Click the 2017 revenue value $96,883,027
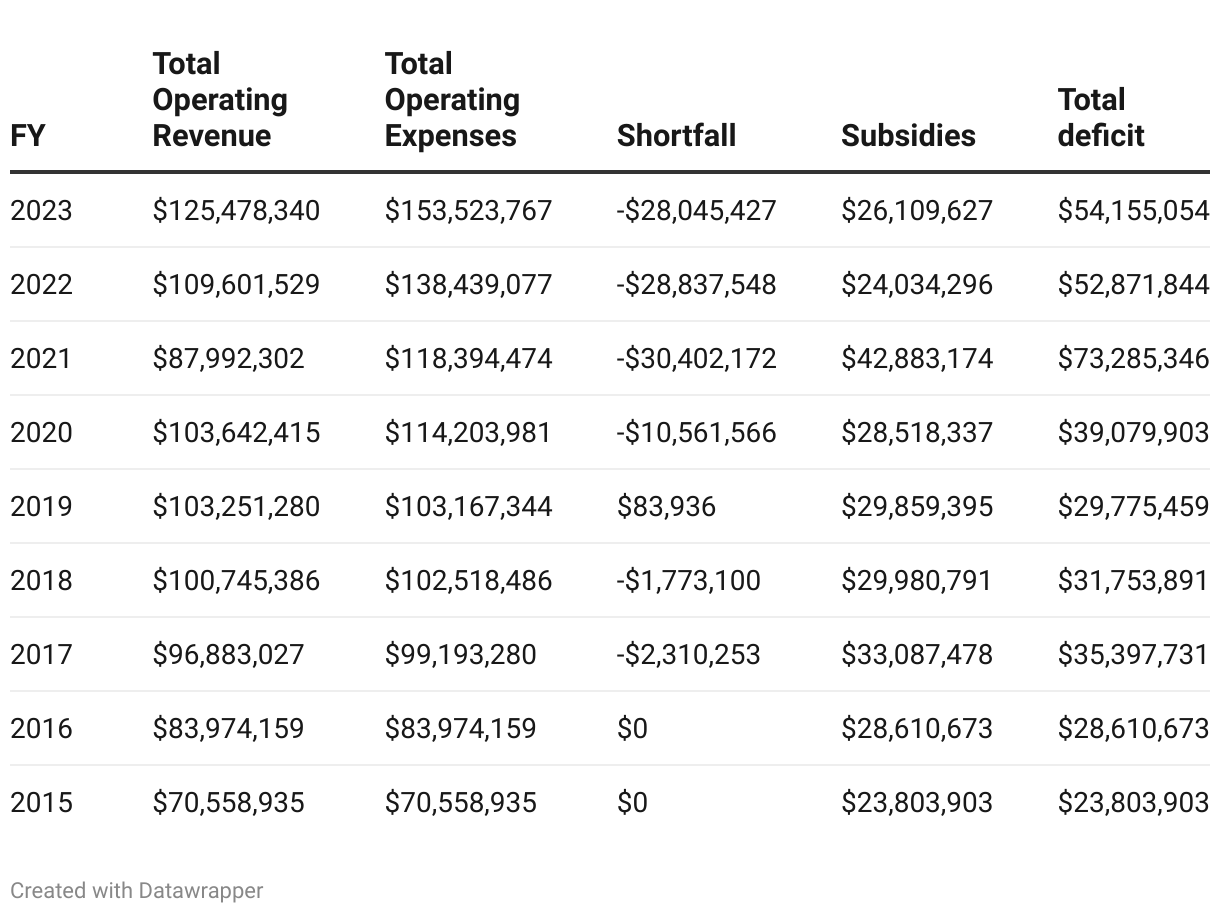1220x914 pixels. pos(228,655)
